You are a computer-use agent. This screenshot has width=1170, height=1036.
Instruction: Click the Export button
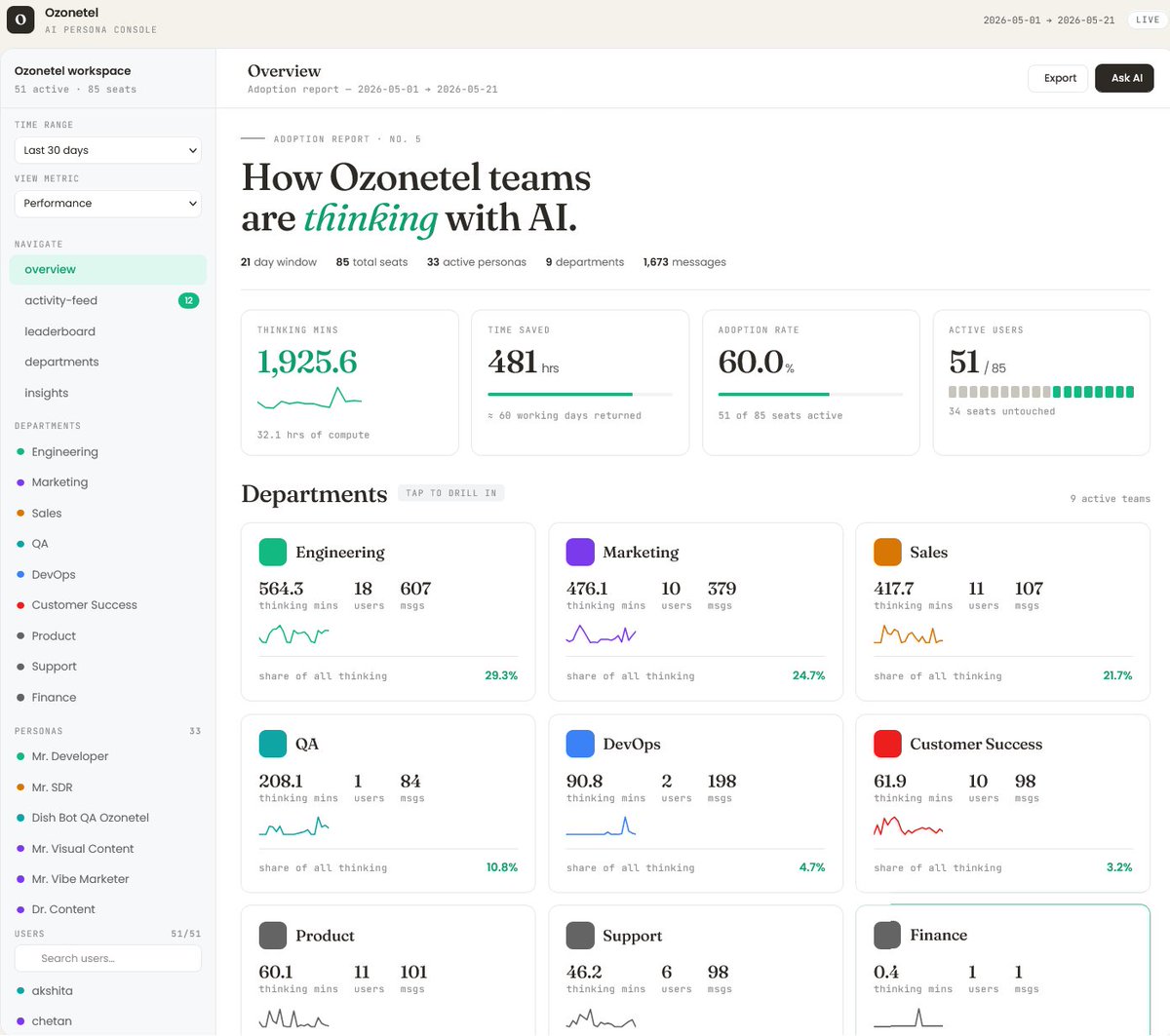click(x=1058, y=78)
